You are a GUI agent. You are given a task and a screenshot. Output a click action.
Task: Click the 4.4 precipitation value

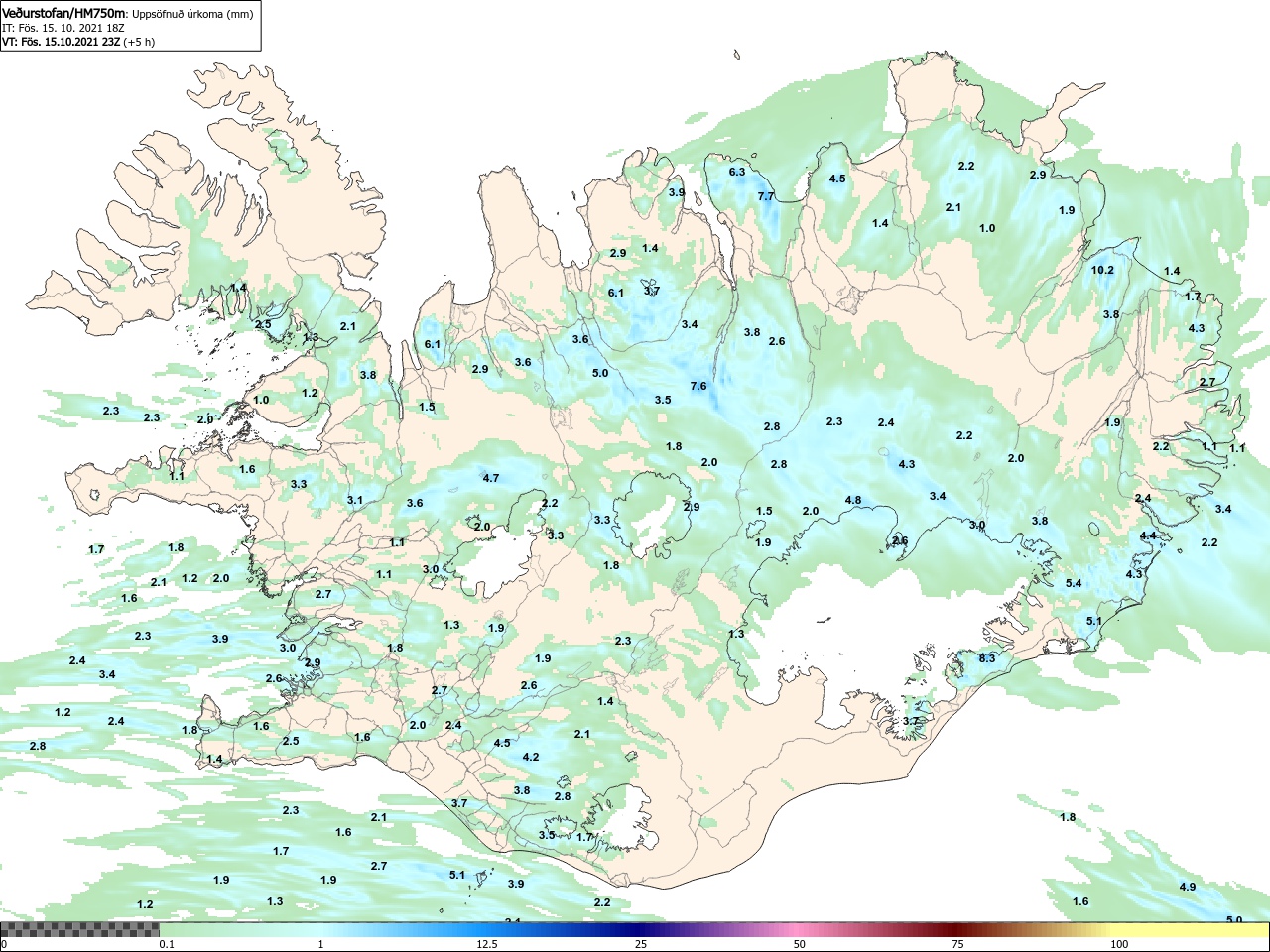click(x=1148, y=535)
